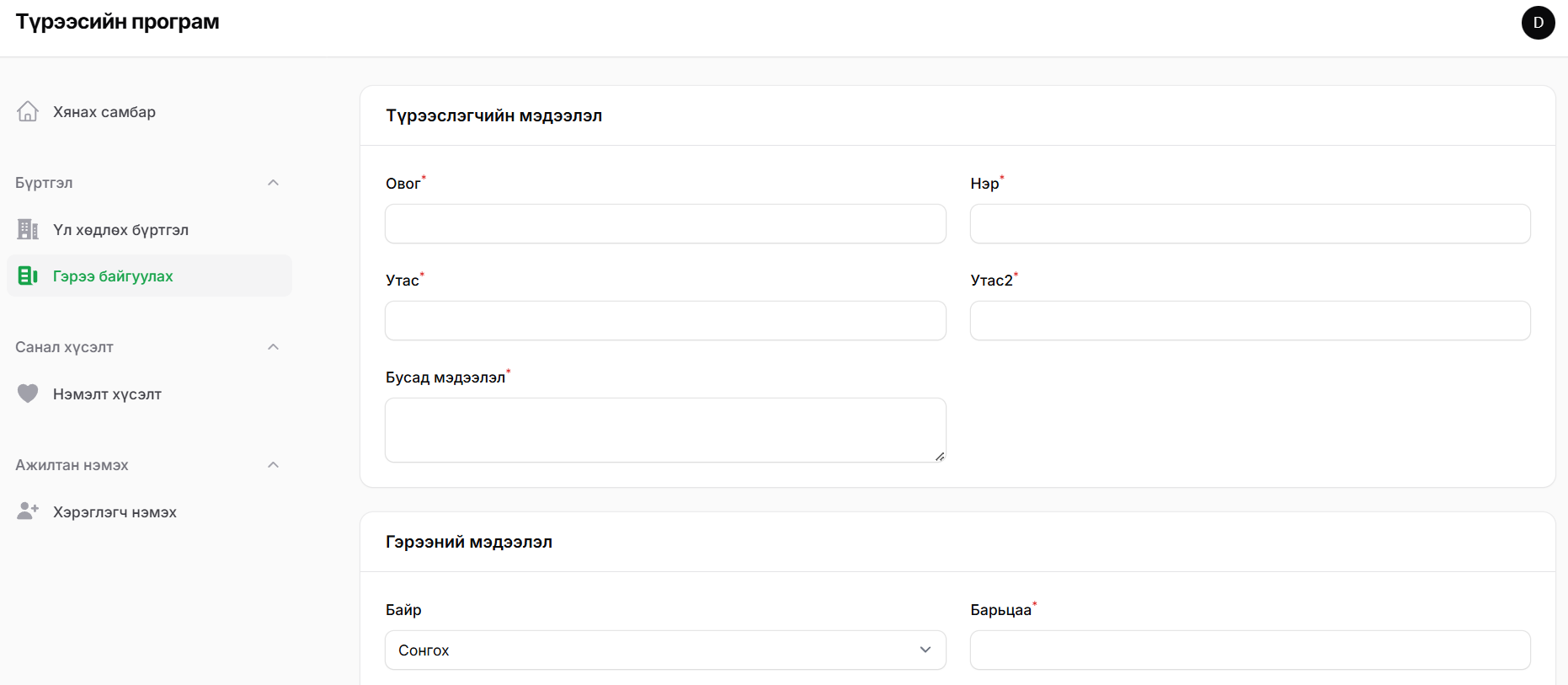Click the building icon for Үл хөдлөх бүртгэл
Screen dimensions: 1568x685
click(28, 229)
